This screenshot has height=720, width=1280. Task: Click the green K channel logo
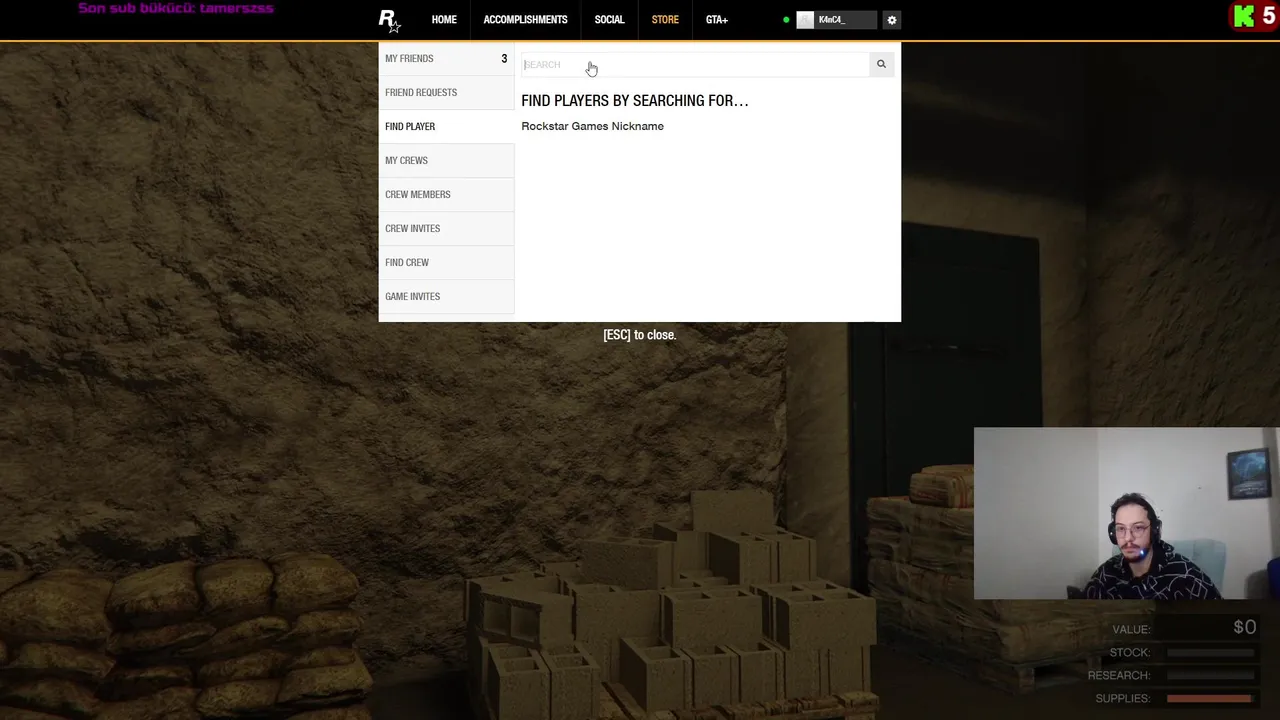(x=1244, y=16)
